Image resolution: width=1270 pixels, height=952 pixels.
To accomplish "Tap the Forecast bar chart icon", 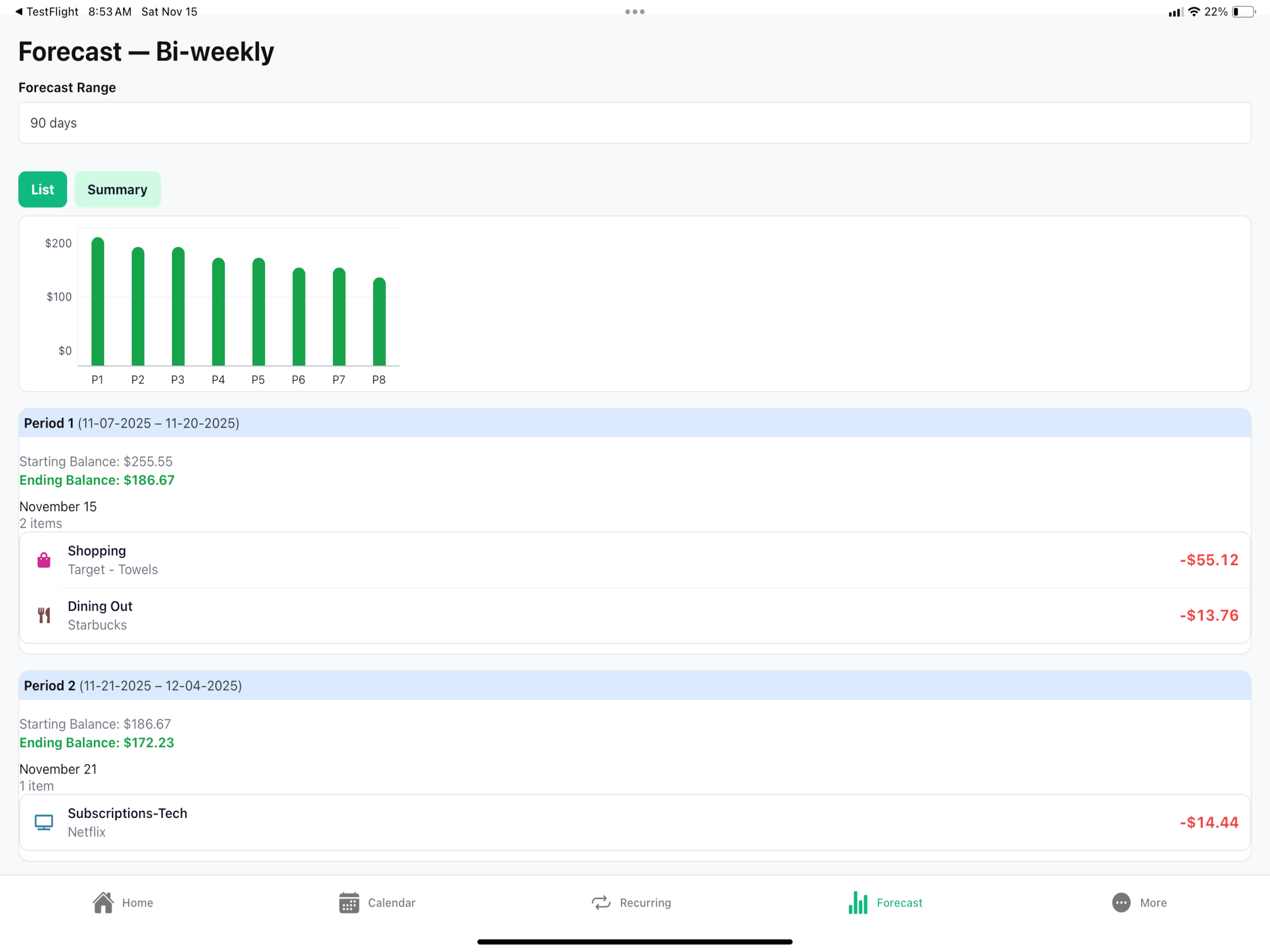I will point(858,903).
